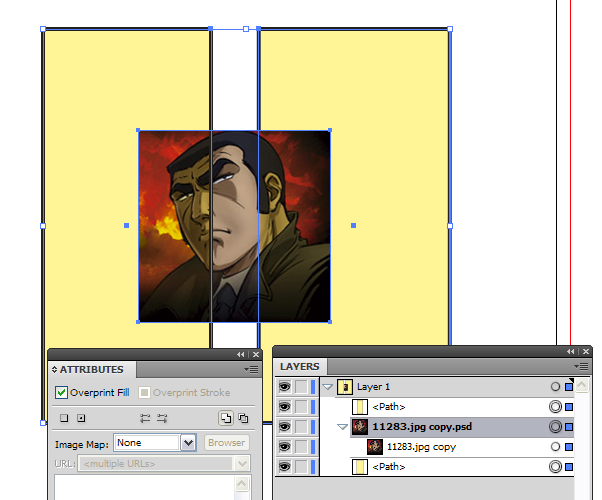
Task: Hide the bottom <Path> row via eye icon
Action: [x=284, y=467]
